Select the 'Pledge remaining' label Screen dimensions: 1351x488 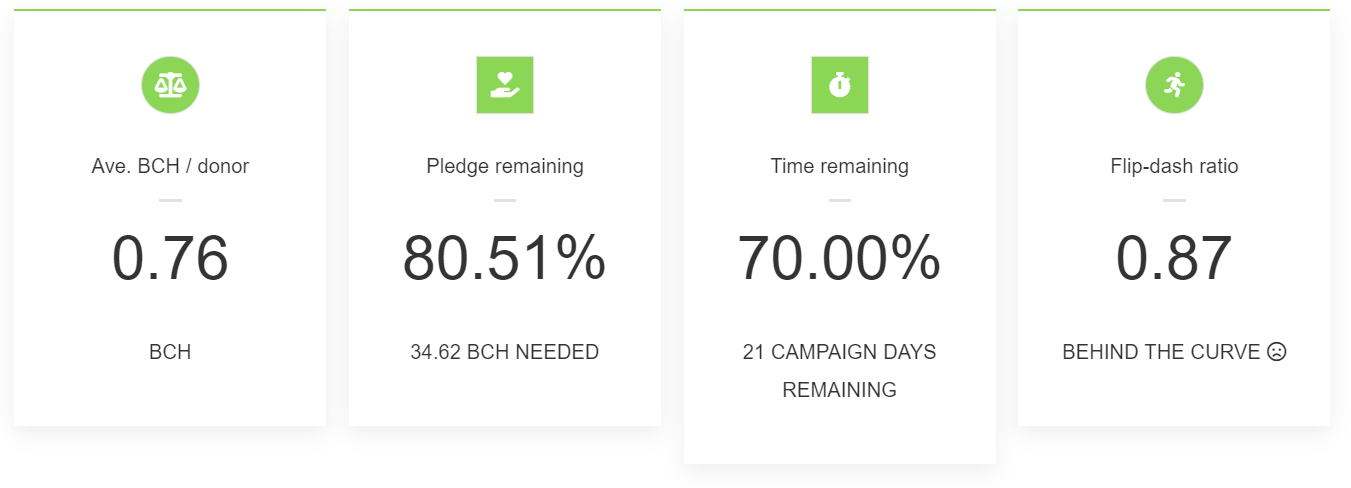pos(505,166)
